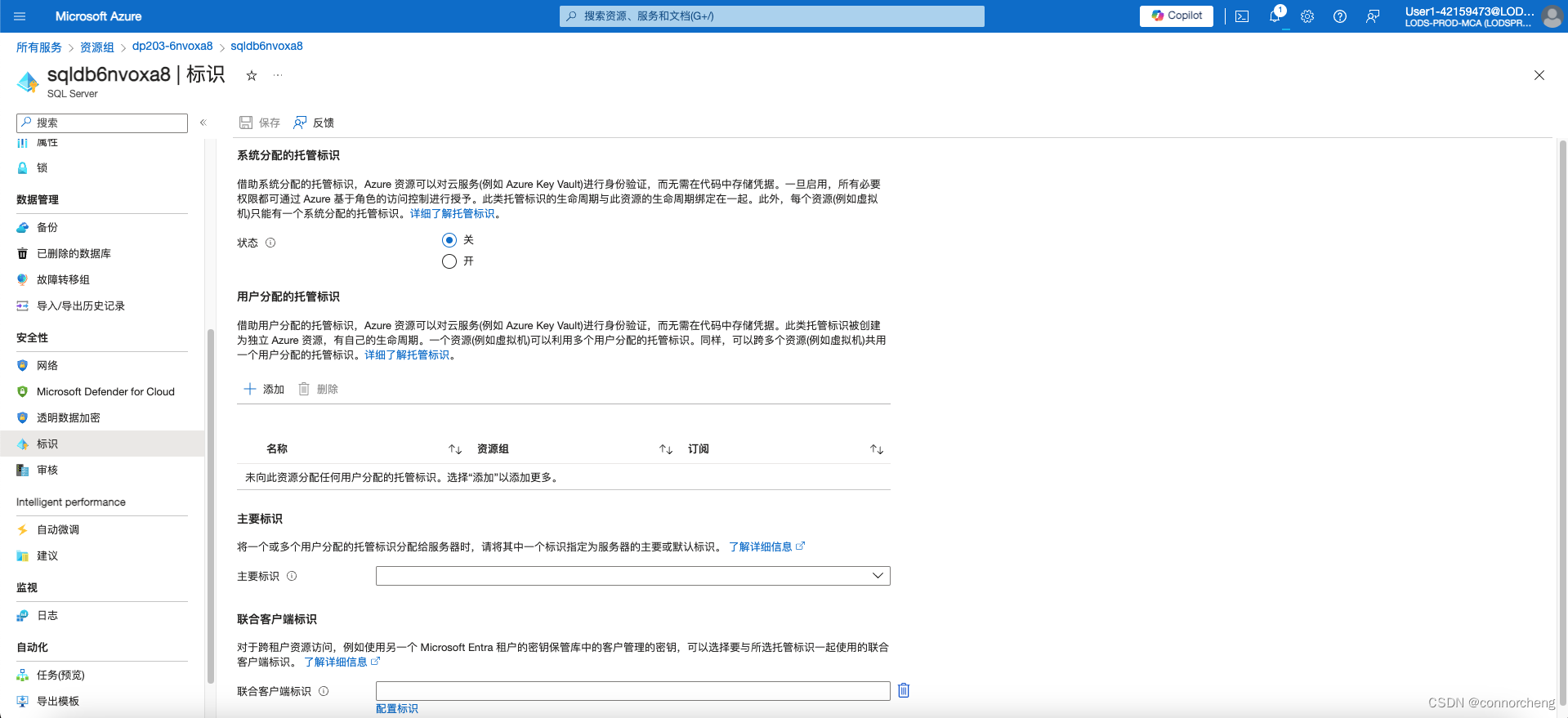This screenshot has width=1568, height=718.
Task: Open user account avatar
Action: 1552,16
